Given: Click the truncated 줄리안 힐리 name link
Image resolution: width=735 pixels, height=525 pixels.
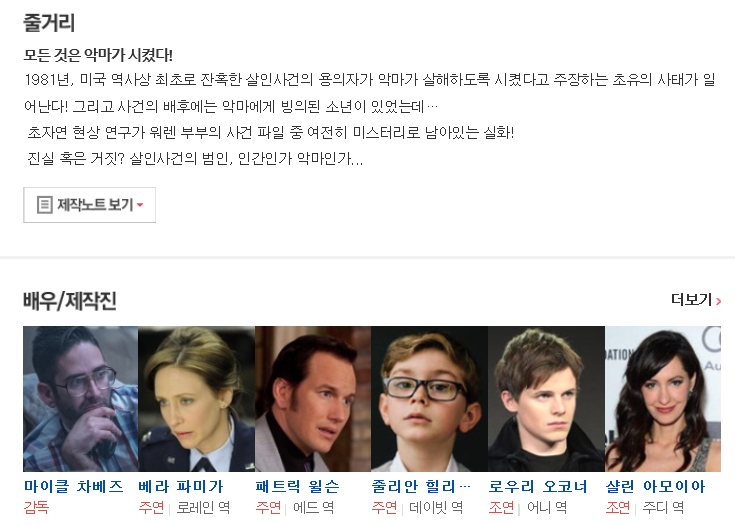Looking at the screenshot, I should [x=421, y=487].
